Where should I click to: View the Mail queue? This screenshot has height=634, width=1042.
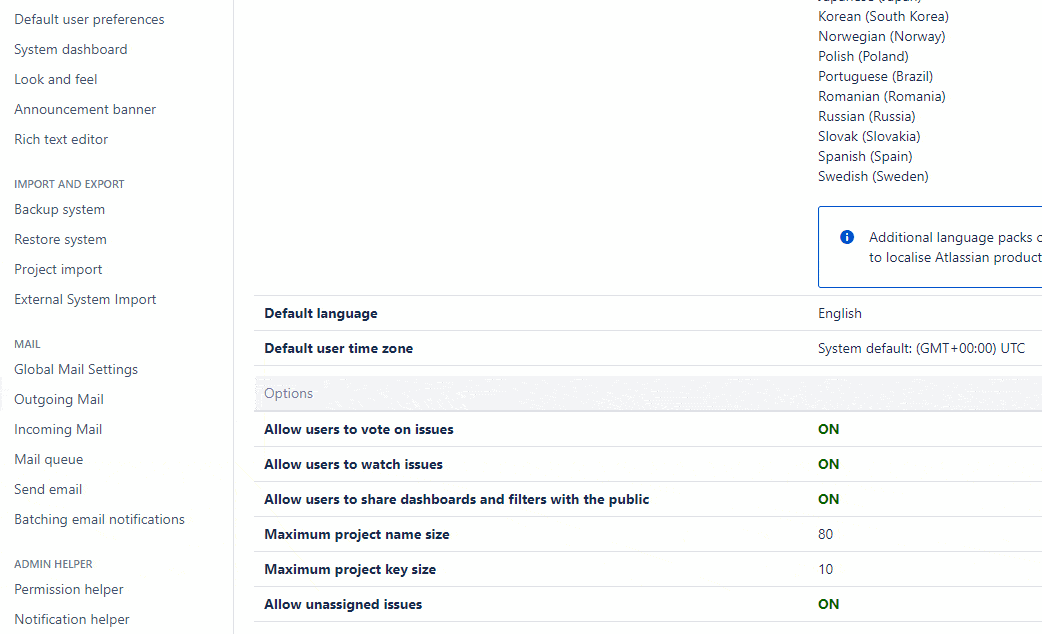click(x=48, y=459)
